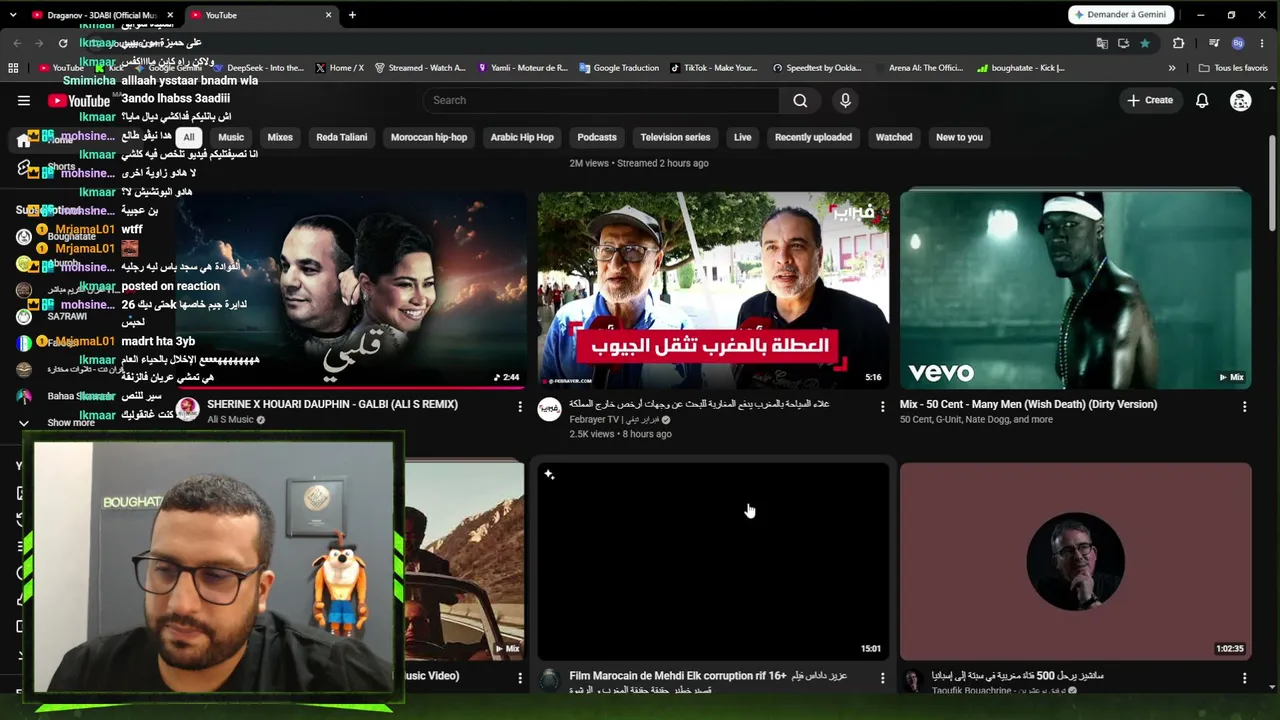Go back in Chrome

[17, 43]
